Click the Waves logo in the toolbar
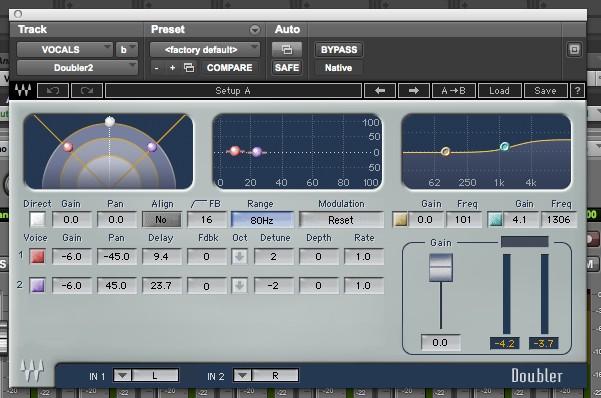 coord(23,90)
